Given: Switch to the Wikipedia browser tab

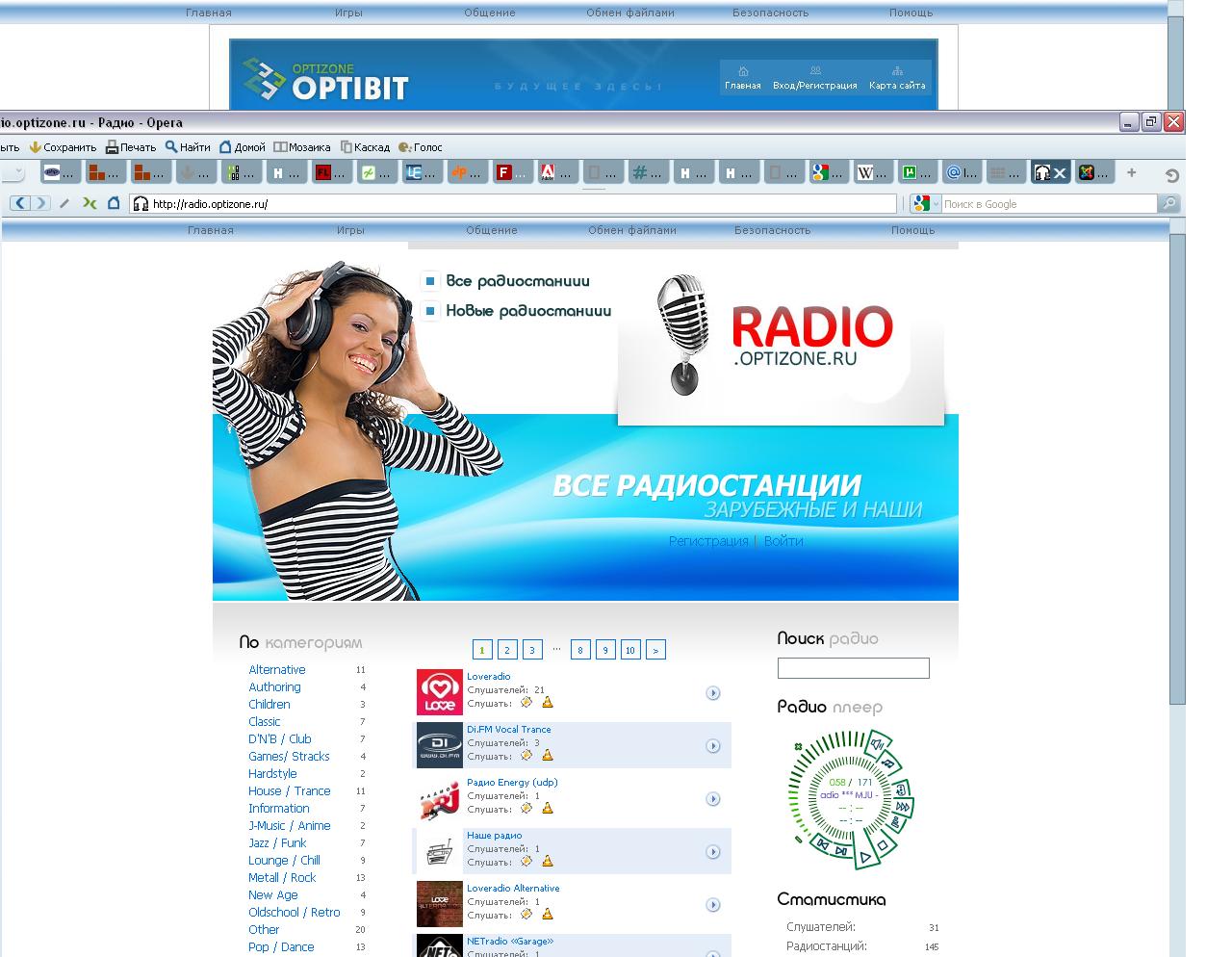Looking at the screenshot, I should coord(872,173).
